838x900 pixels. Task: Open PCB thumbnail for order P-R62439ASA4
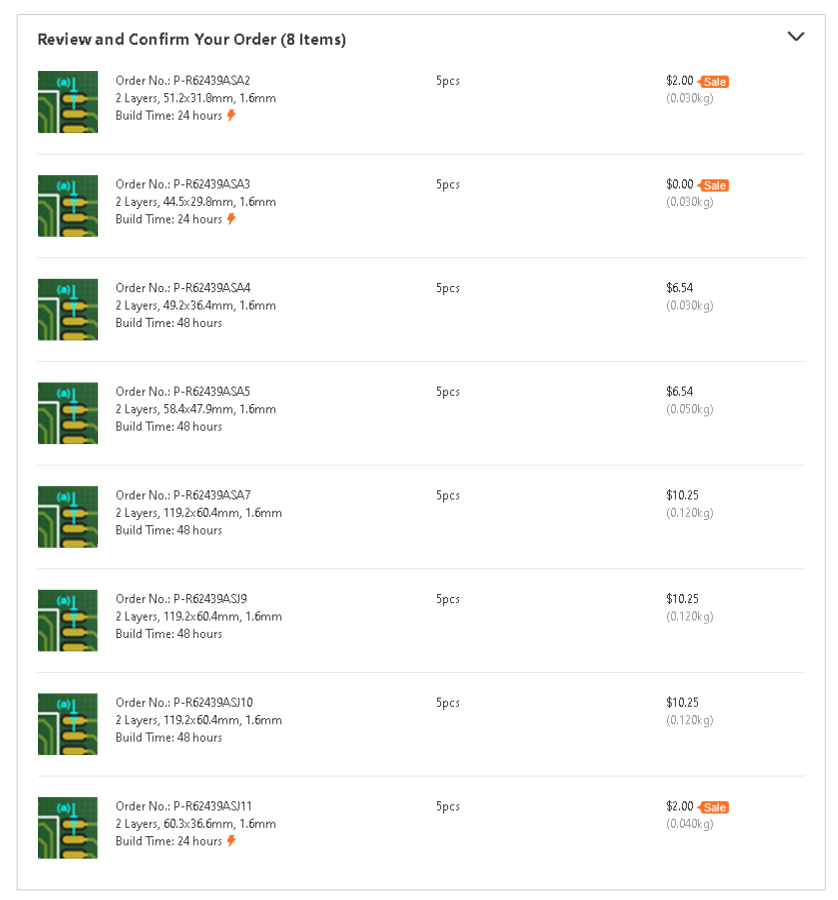(68, 309)
